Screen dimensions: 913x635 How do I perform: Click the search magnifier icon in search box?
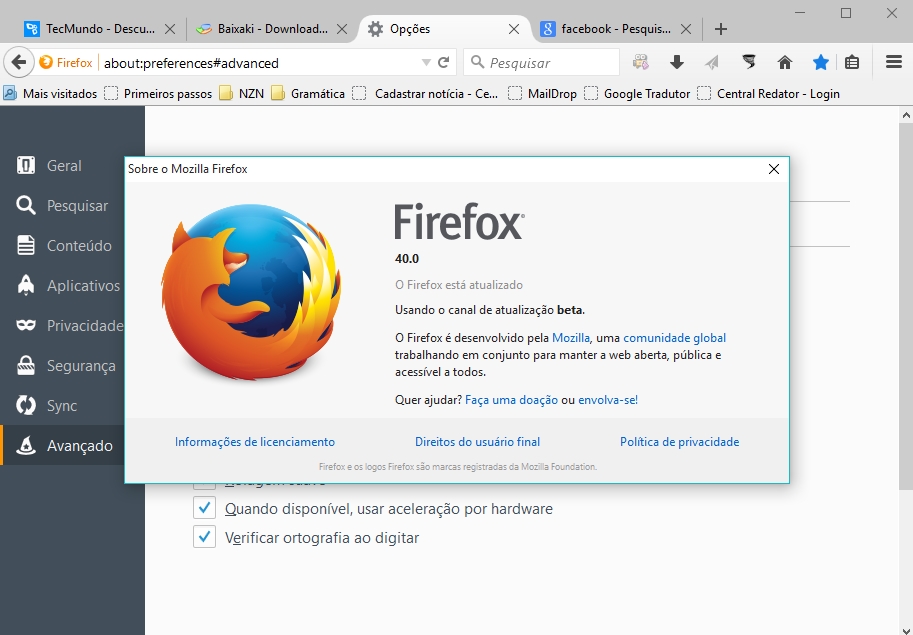477,62
